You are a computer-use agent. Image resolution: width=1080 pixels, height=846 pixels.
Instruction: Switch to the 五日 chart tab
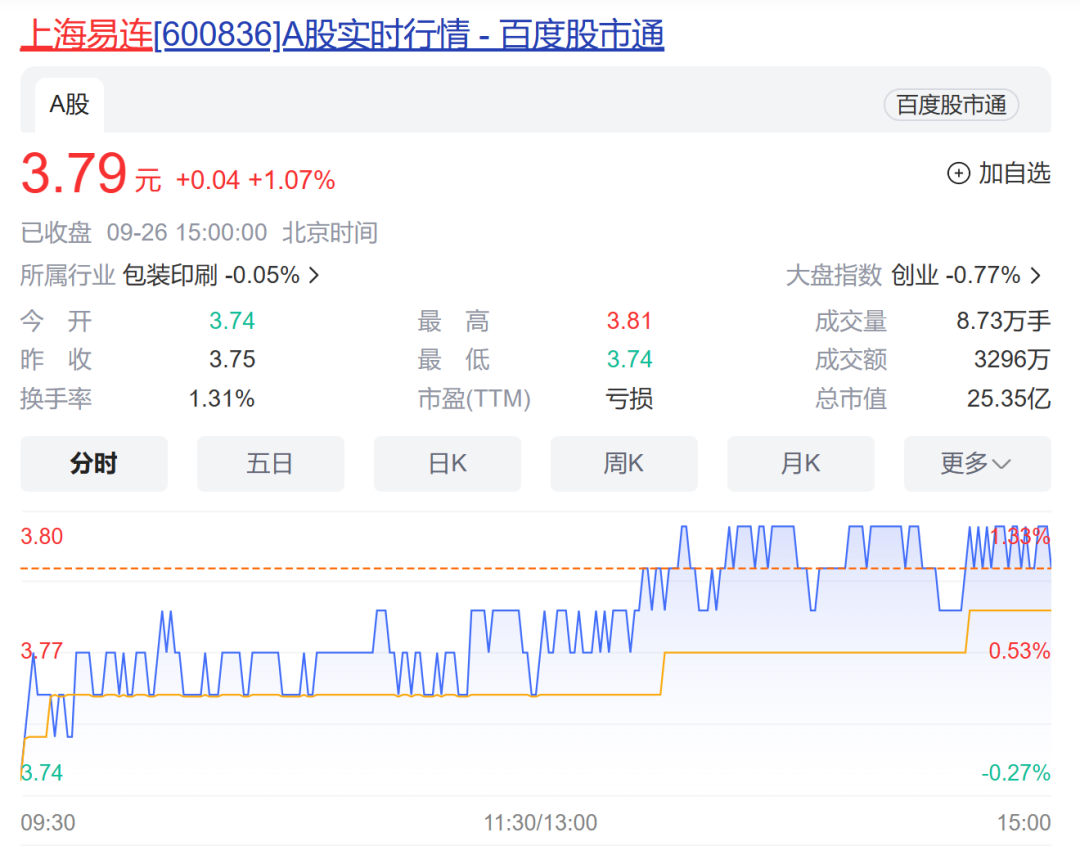coord(271,464)
